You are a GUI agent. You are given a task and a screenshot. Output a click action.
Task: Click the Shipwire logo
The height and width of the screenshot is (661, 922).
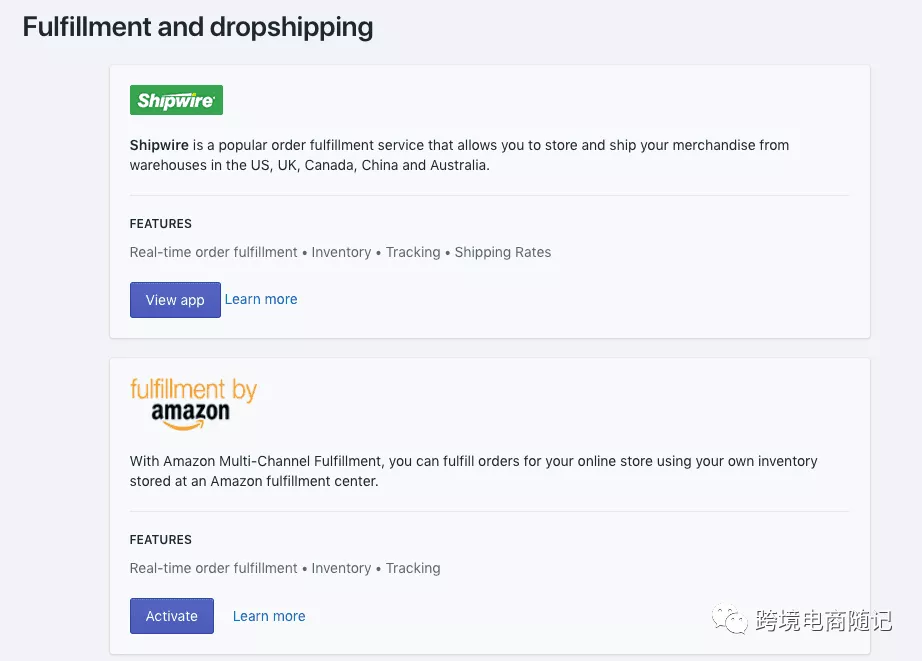click(176, 100)
